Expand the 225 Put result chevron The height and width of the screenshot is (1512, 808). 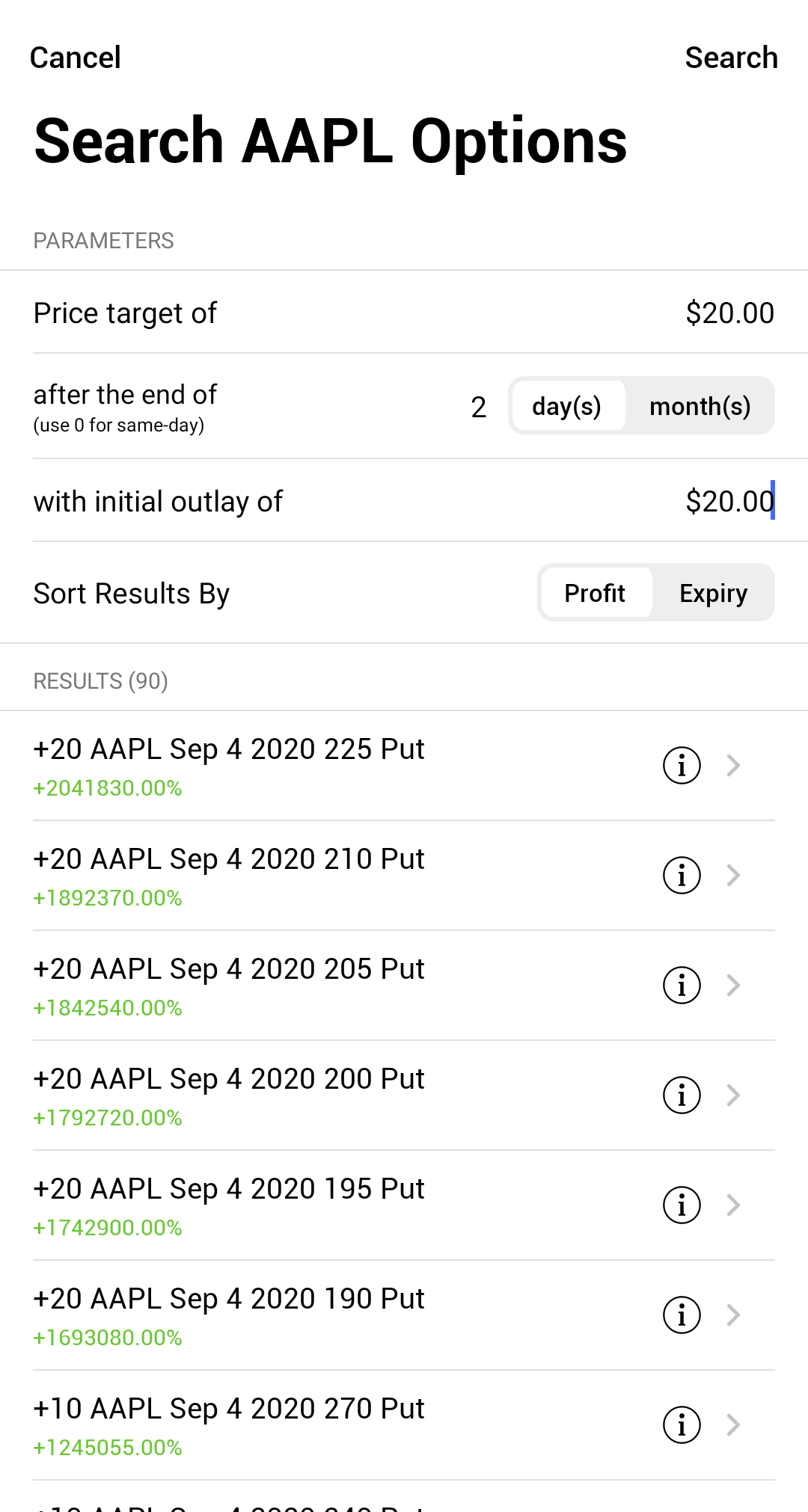[x=733, y=765]
